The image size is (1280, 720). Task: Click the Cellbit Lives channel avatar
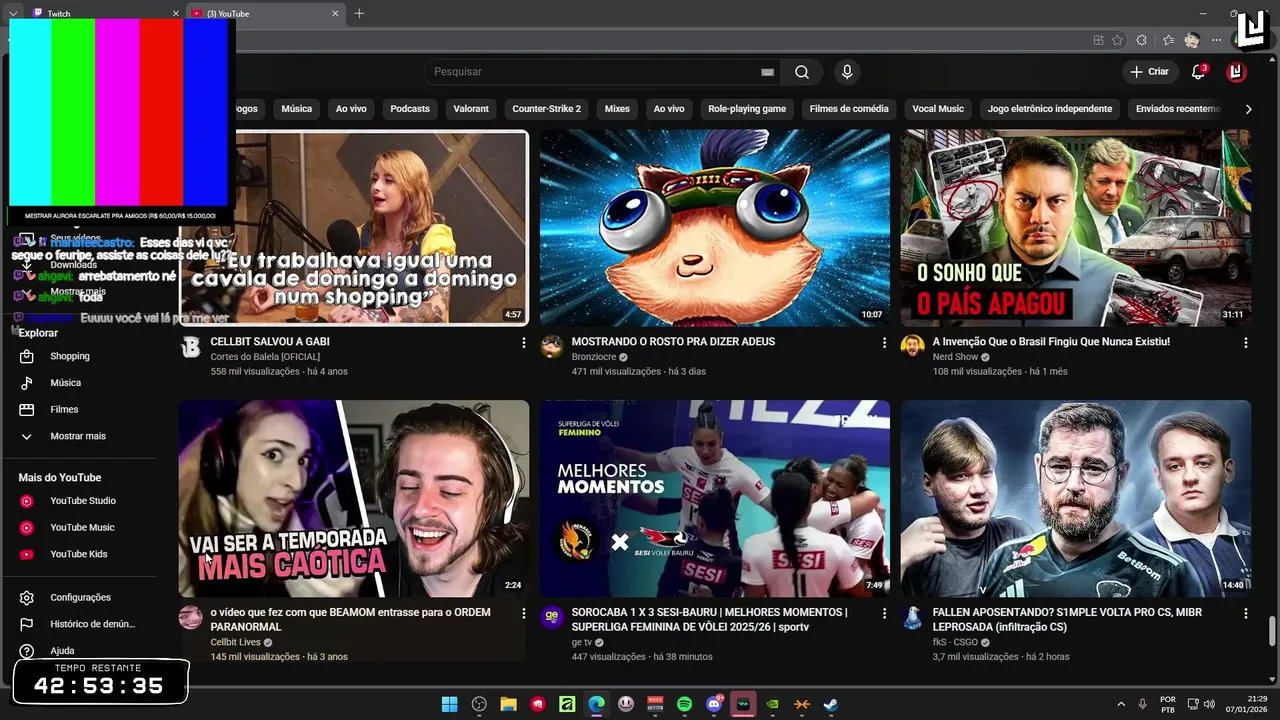(190, 617)
